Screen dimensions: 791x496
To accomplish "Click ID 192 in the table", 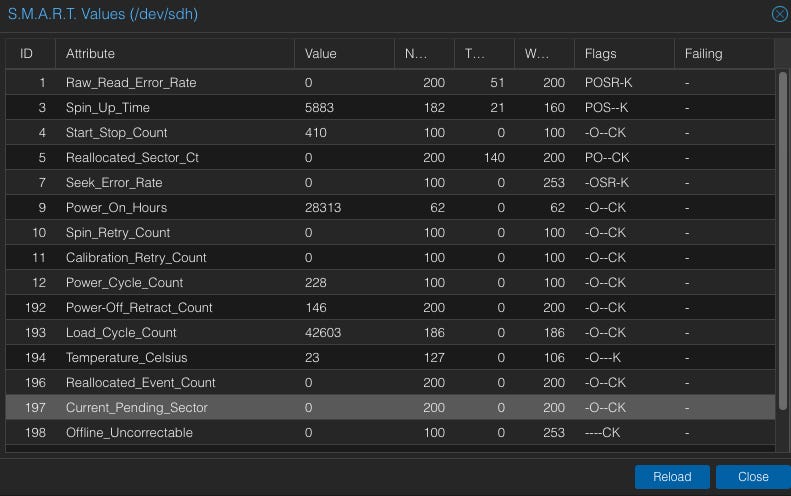I will click(35, 307).
